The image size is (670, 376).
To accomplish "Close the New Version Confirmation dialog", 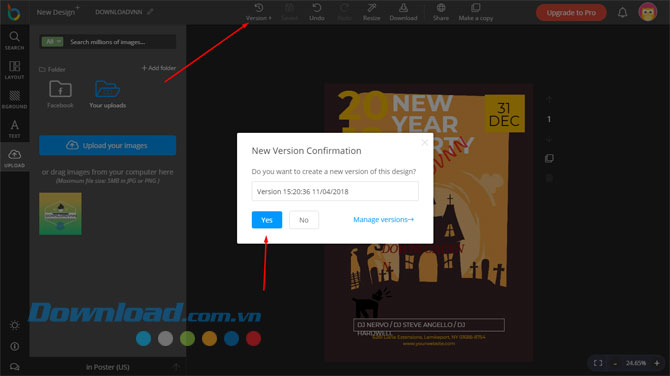I will tap(424, 142).
